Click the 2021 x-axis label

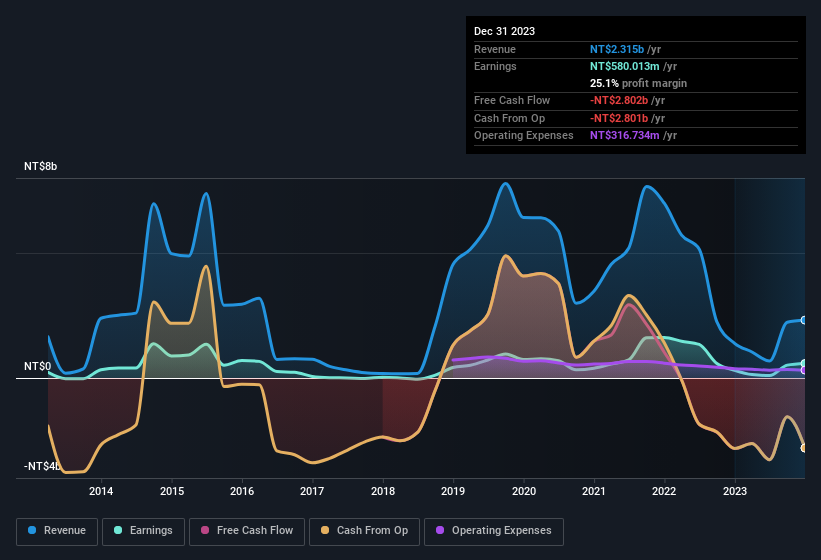tap(594, 491)
